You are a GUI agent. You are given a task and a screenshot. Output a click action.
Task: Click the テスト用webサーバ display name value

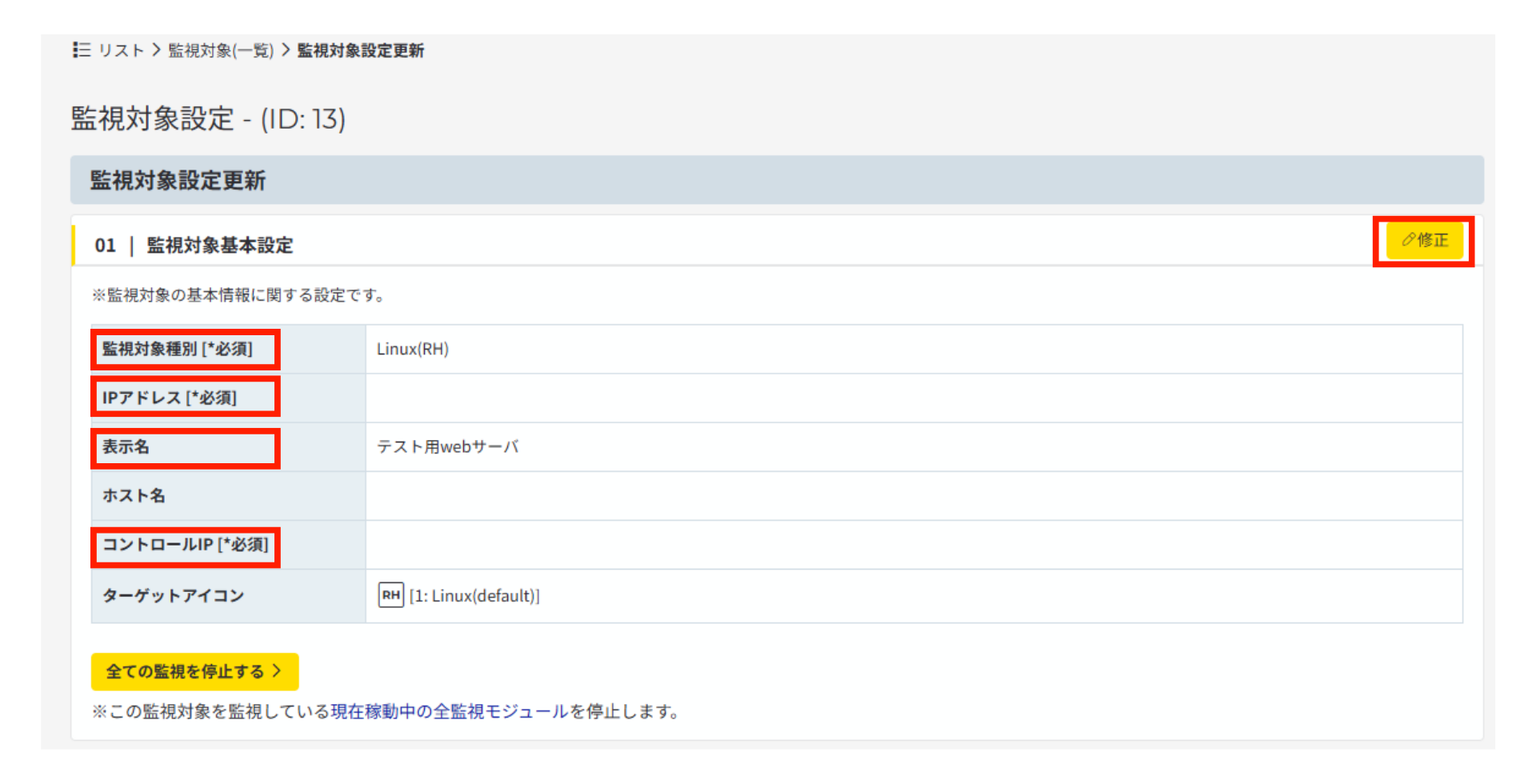click(447, 446)
